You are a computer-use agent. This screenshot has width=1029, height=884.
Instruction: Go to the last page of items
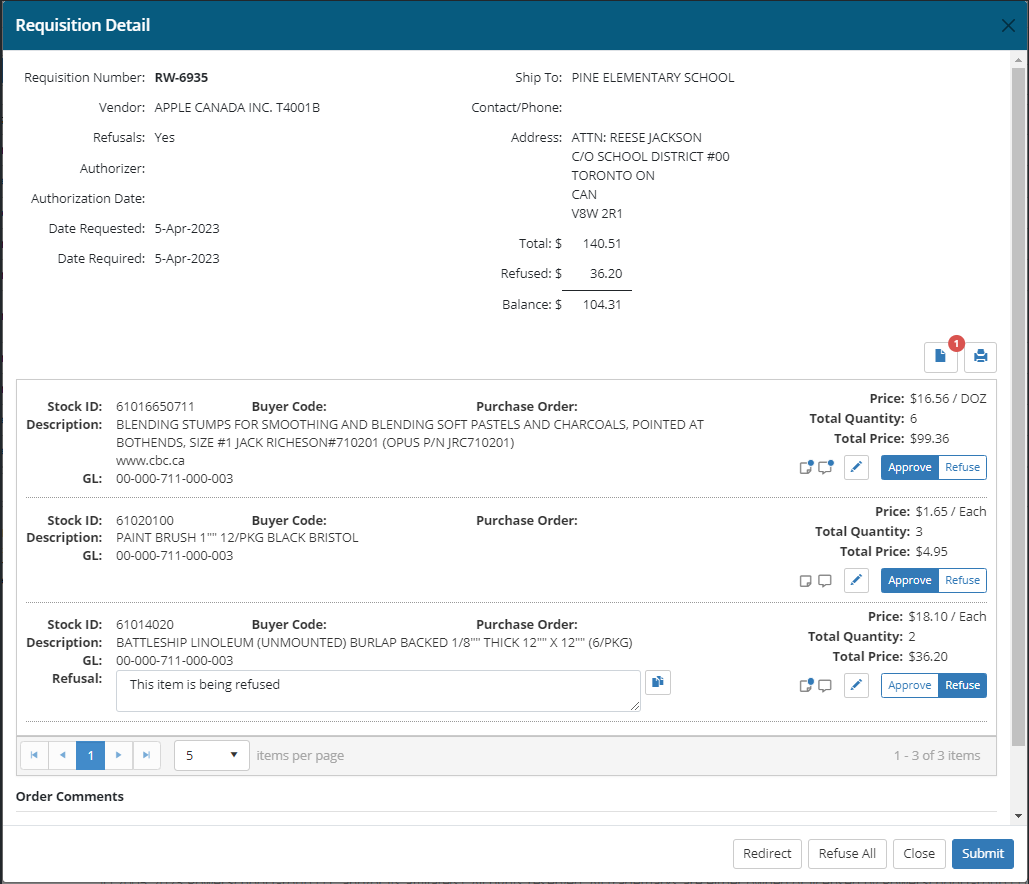(x=147, y=755)
